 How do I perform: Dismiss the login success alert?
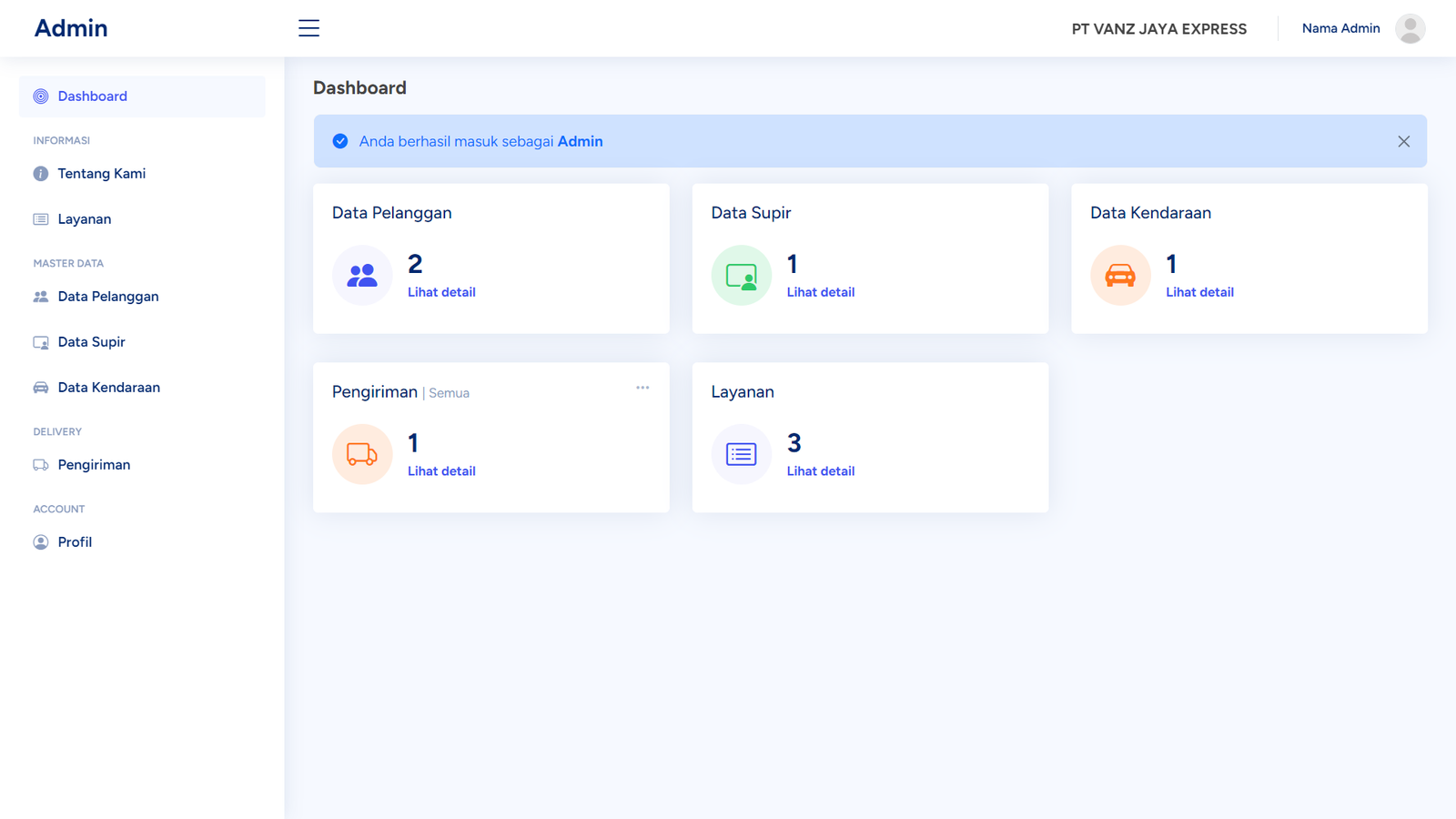point(1403,141)
